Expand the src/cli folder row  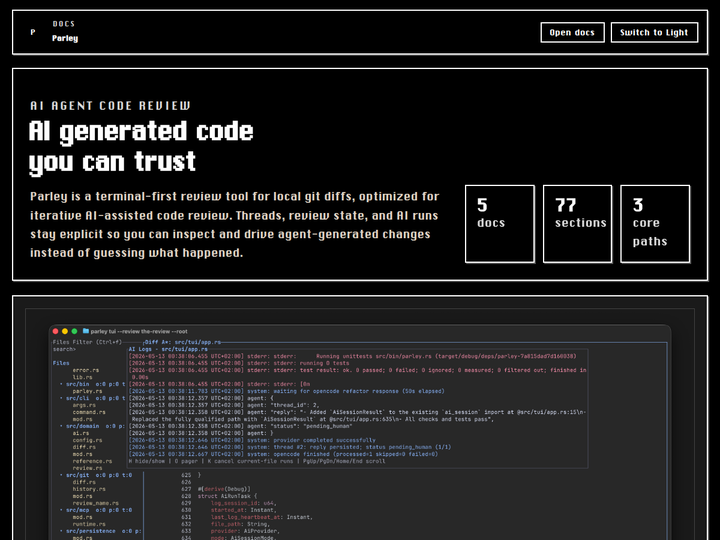[92, 398]
